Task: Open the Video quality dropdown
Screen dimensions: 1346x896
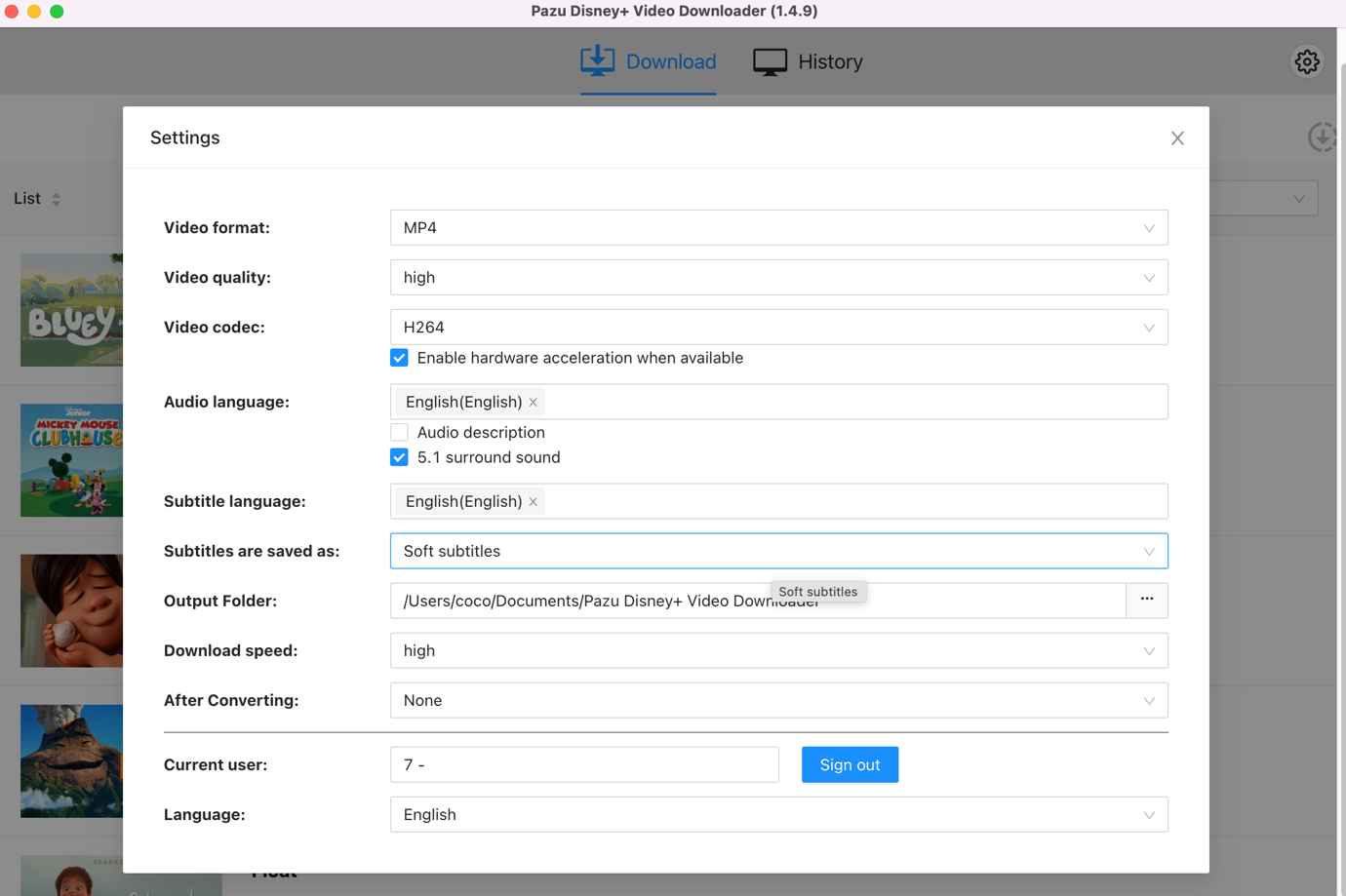Action: [778, 278]
